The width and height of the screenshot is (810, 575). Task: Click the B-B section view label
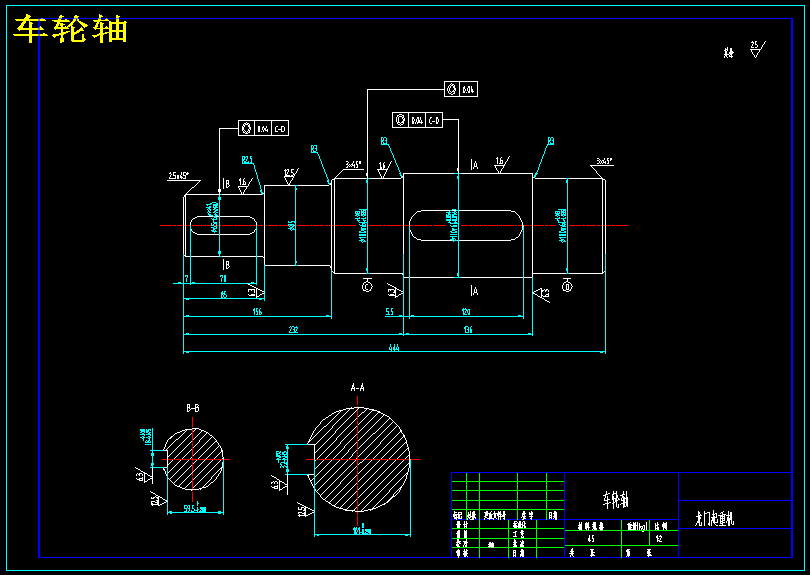tap(193, 409)
